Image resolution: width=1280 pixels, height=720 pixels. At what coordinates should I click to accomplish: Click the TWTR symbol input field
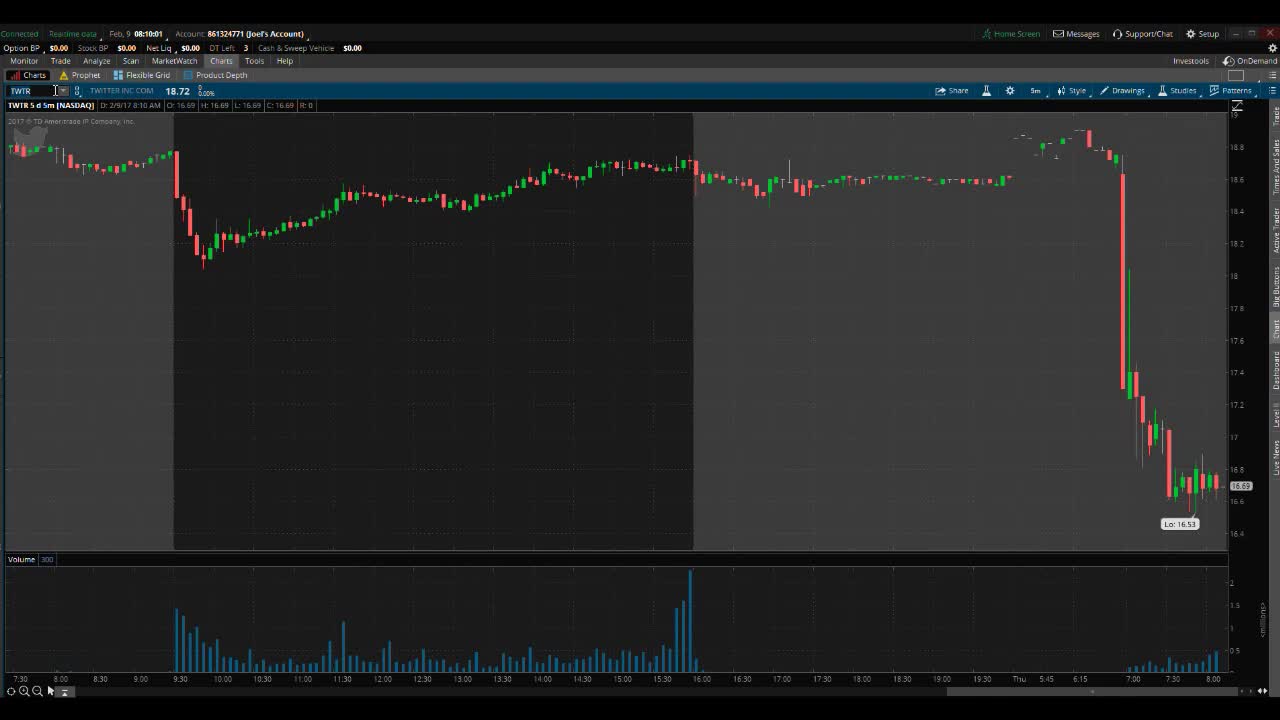[x=31, y=91]
